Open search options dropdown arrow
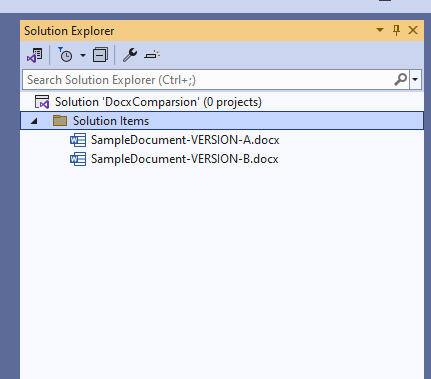Viewport: 431px width, 379px height. pos(415,79)
